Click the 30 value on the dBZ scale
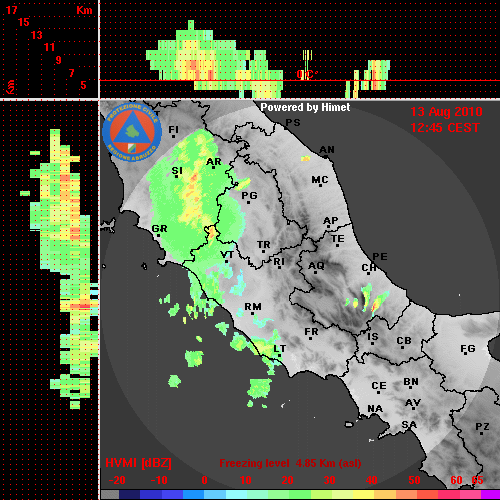 click(329, 480)
